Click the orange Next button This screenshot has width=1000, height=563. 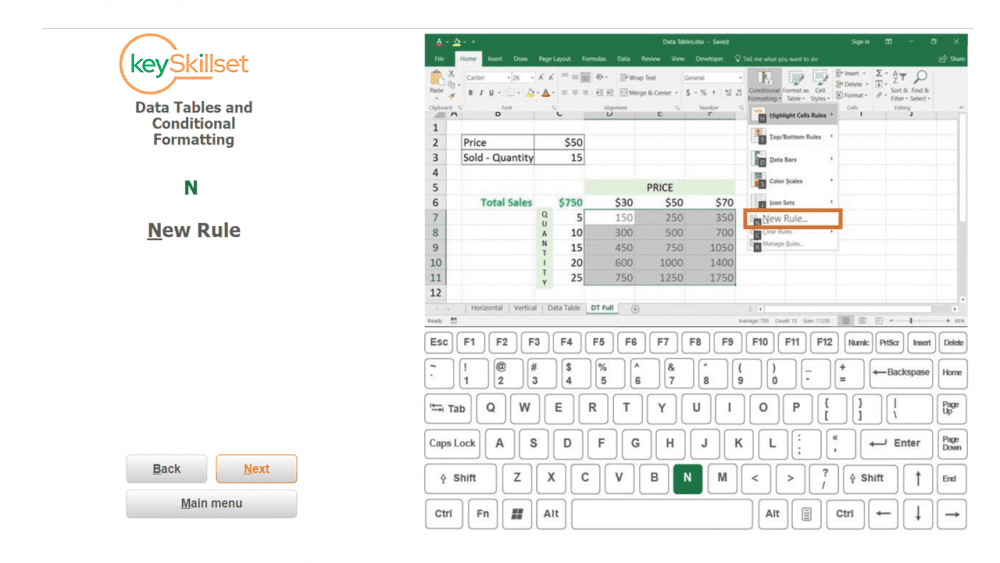(x=256, y=469)
